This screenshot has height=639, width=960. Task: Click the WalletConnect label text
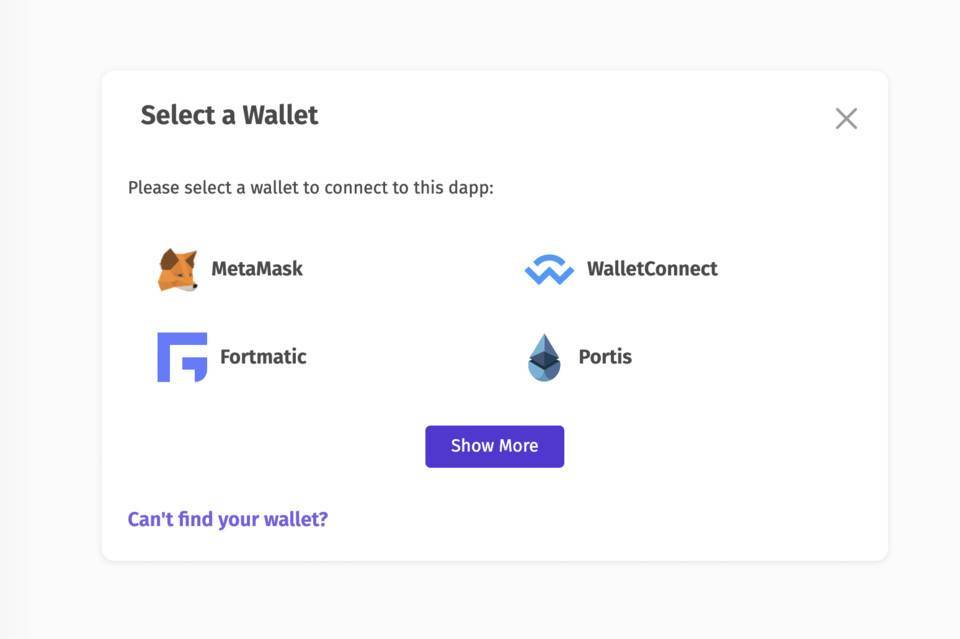point(652,268)
